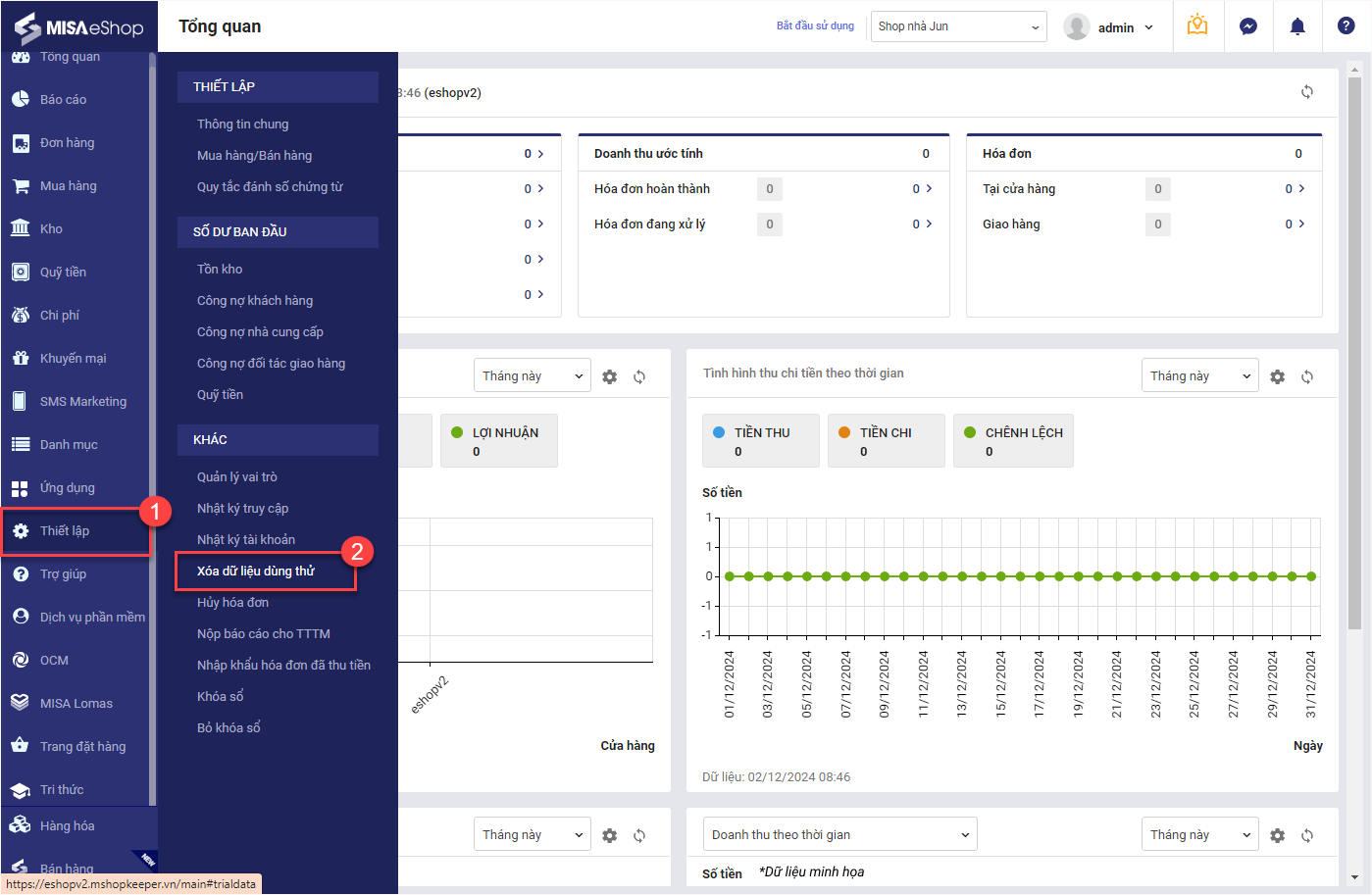Open the Shop nhà Jun store dropdown
Image resolution: width=1372 pixels, height=895 pixels.
tap(958, 26)
